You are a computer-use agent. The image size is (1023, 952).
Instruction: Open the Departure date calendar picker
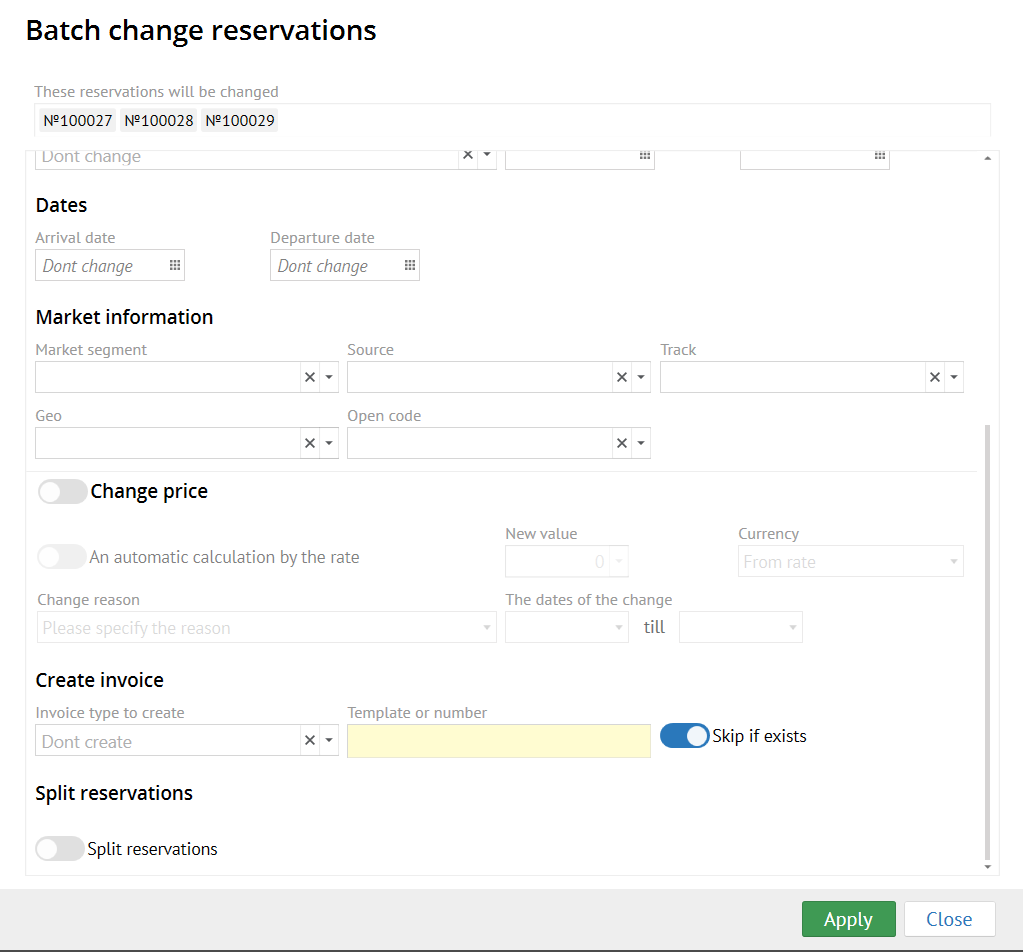point(409,266)
